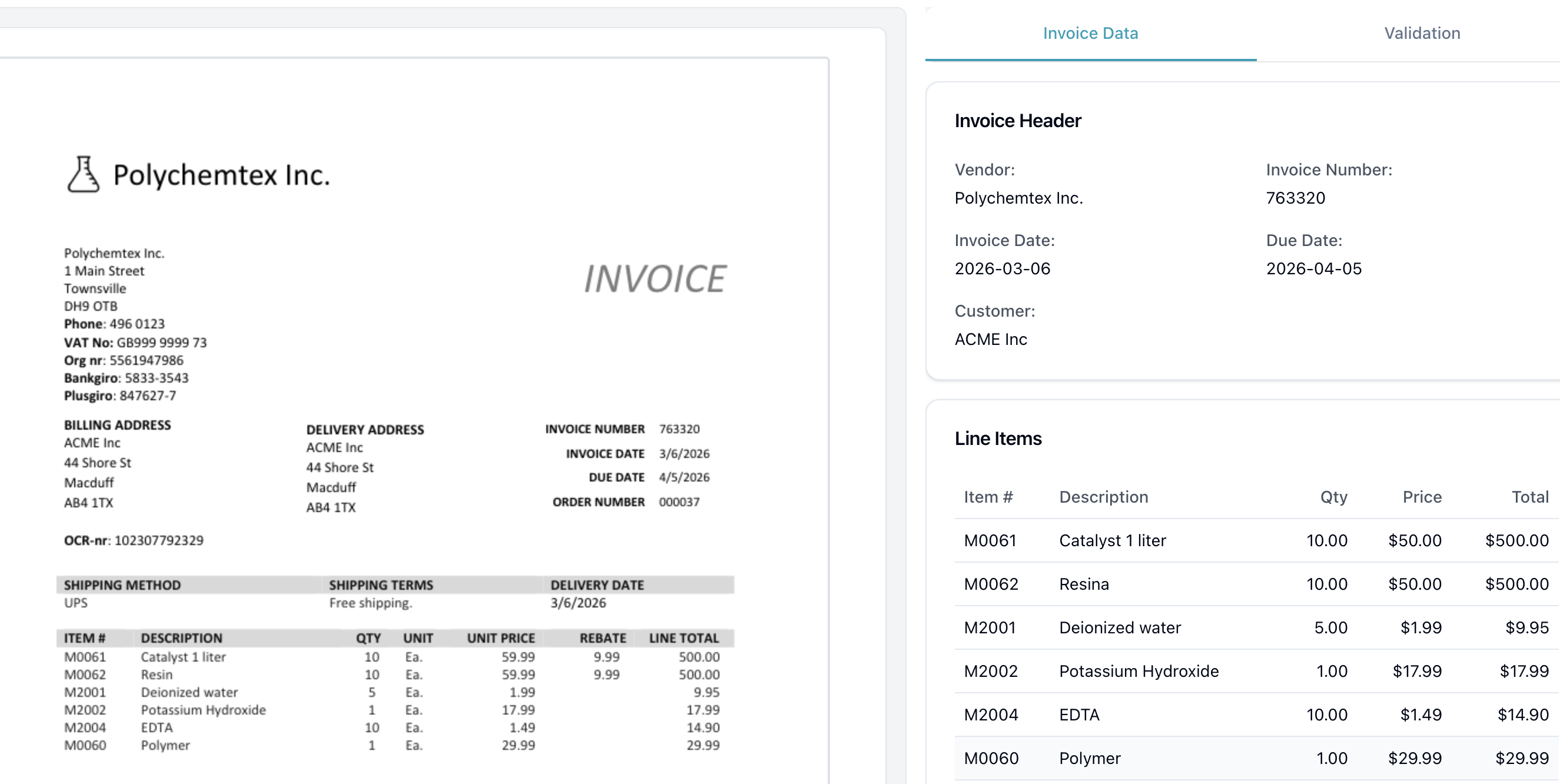The width and height of the screenshot is (1560, 784).
Task: Click the Description column header in Line Items
Action: pos(1103,497)
